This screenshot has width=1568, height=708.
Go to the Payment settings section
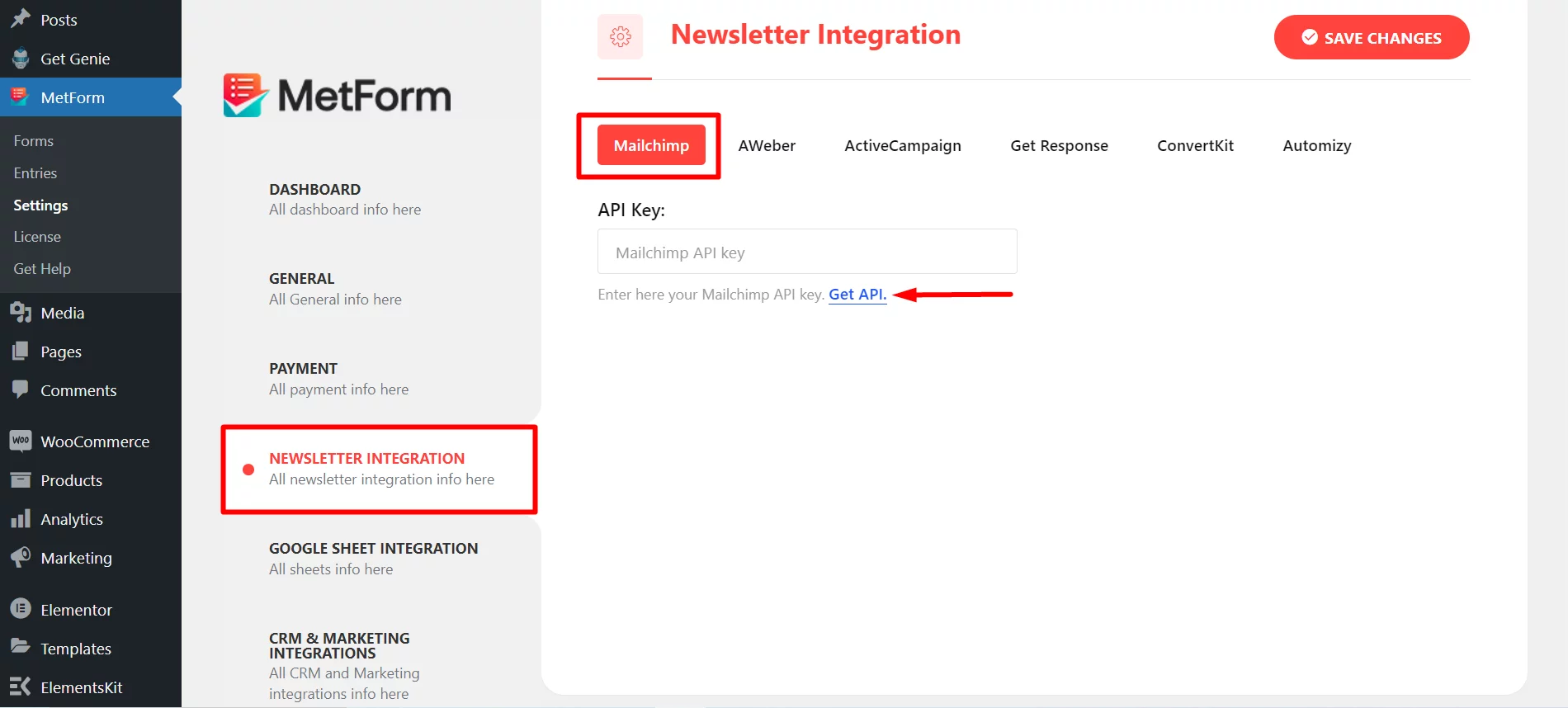[x=338, y=379]
